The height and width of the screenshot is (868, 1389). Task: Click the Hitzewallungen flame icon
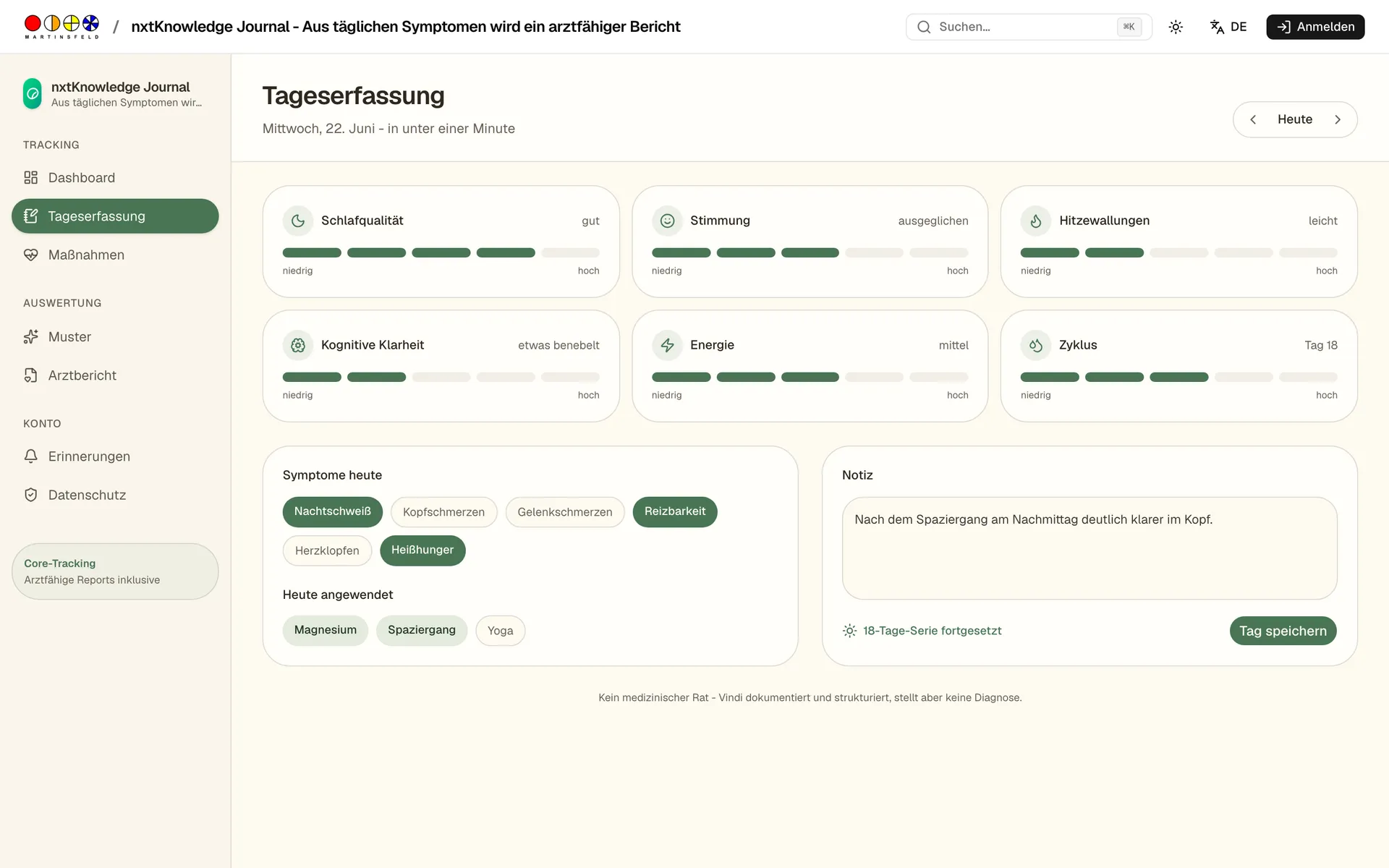[x=1036, y=221]
